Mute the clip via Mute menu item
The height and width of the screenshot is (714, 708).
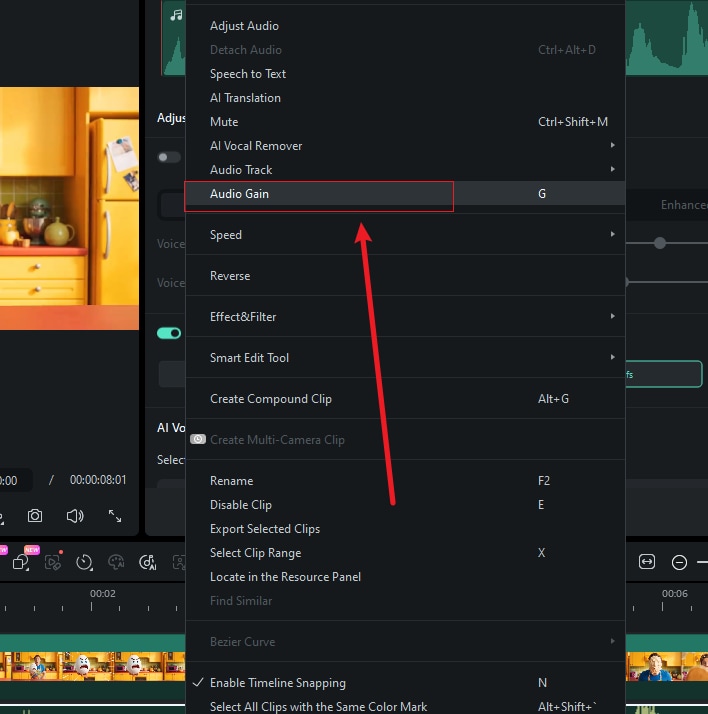(405, 122)
